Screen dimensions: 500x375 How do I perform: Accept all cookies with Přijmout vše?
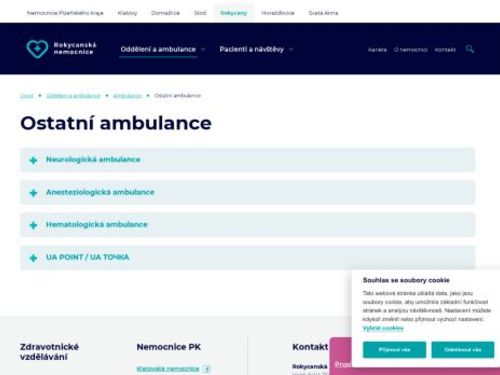tap(394, 350)
